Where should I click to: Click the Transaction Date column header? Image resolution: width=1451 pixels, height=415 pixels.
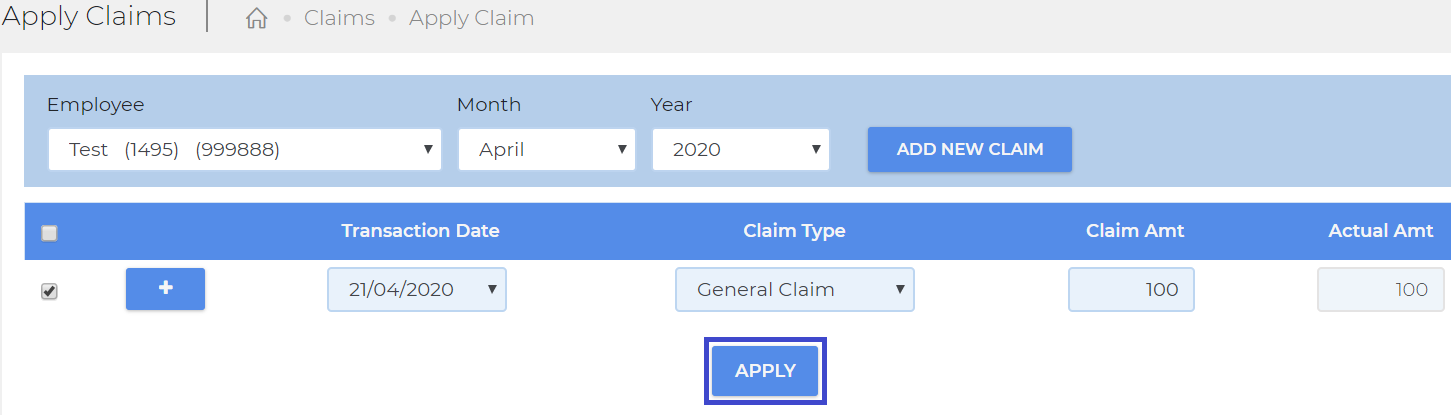pyautogui.click(x=420, y=231)
